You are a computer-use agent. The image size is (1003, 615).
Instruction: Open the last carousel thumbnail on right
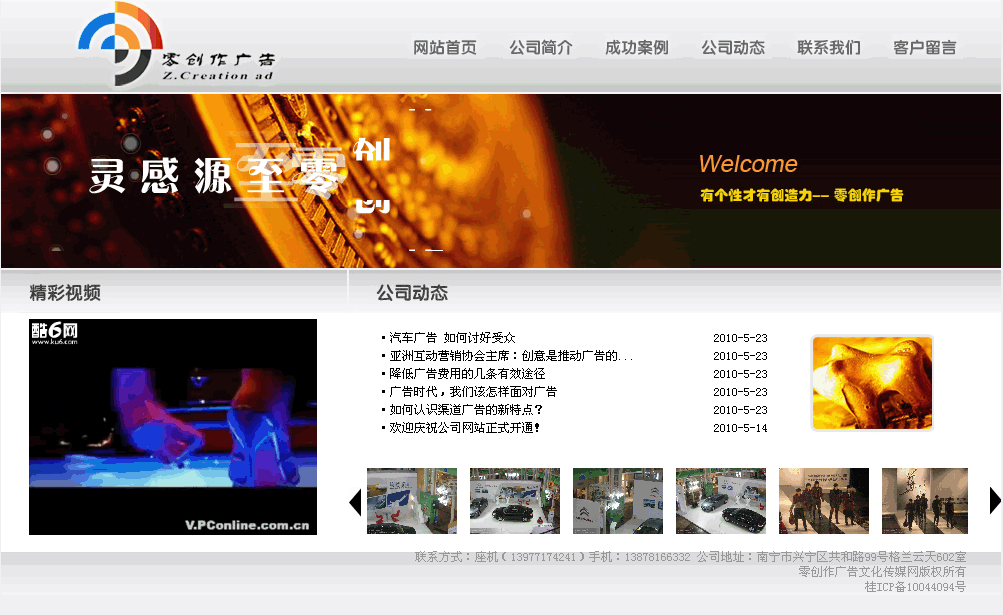pyautogui.click(x=925, y=501)
